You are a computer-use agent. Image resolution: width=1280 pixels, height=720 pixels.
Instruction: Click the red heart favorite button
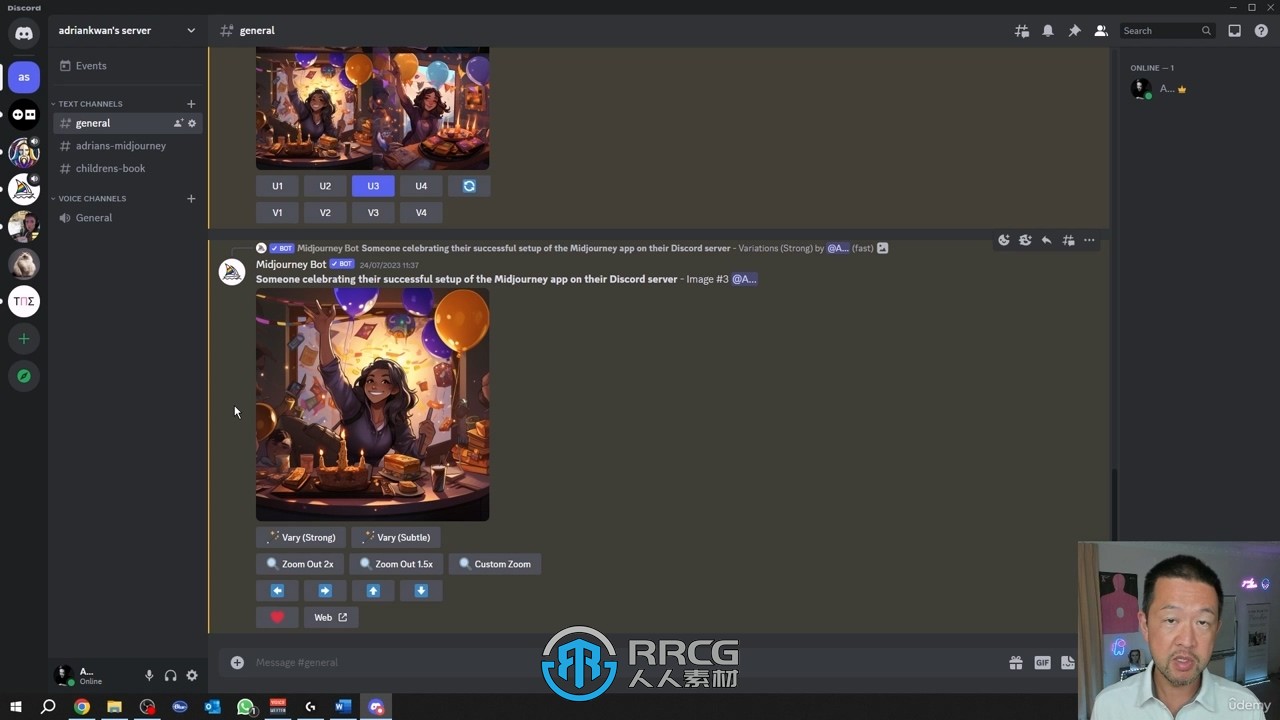click(x=277, y=617)
